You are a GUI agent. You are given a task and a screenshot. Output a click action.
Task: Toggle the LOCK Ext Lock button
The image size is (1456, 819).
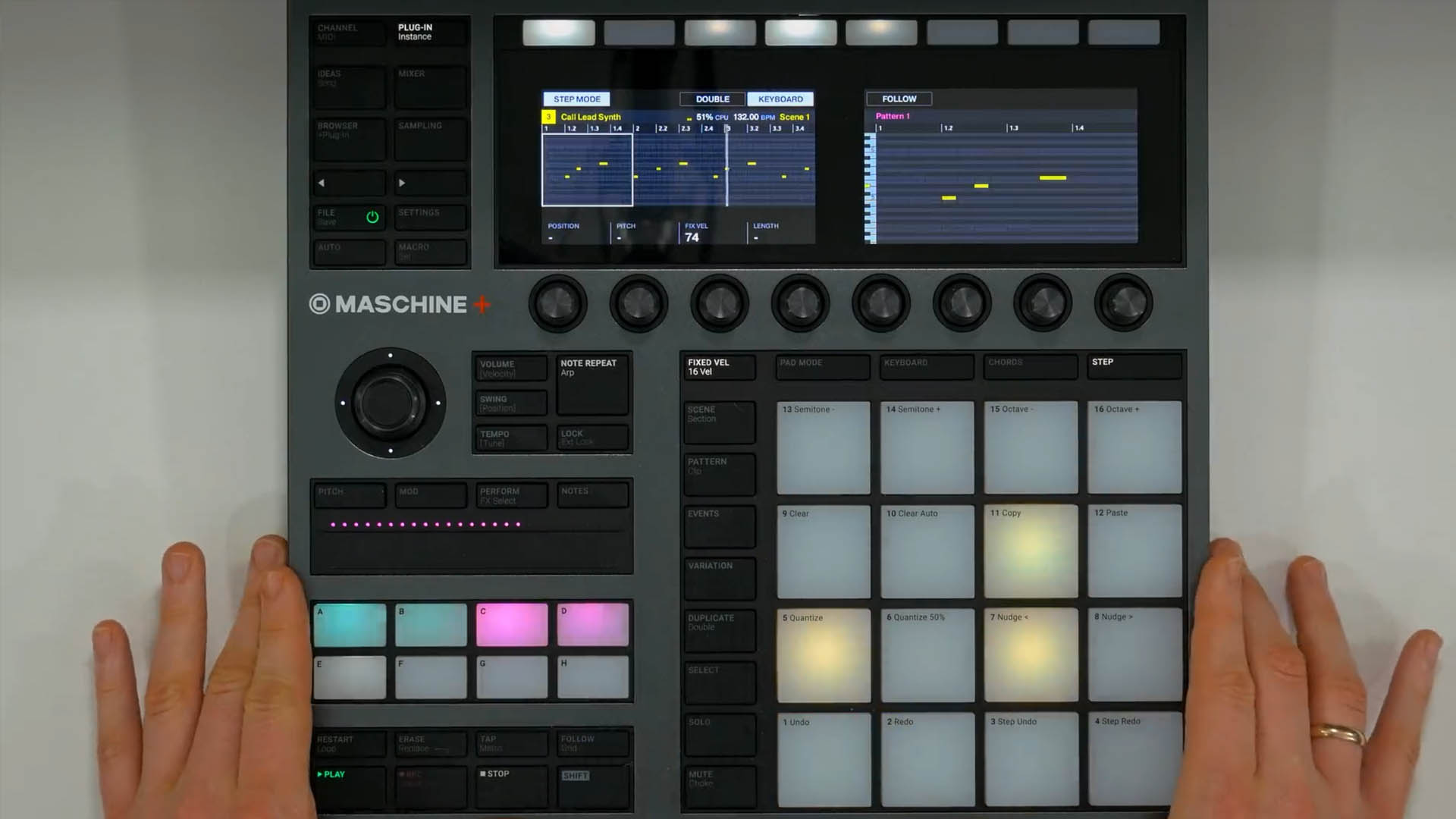click(592, 438)
